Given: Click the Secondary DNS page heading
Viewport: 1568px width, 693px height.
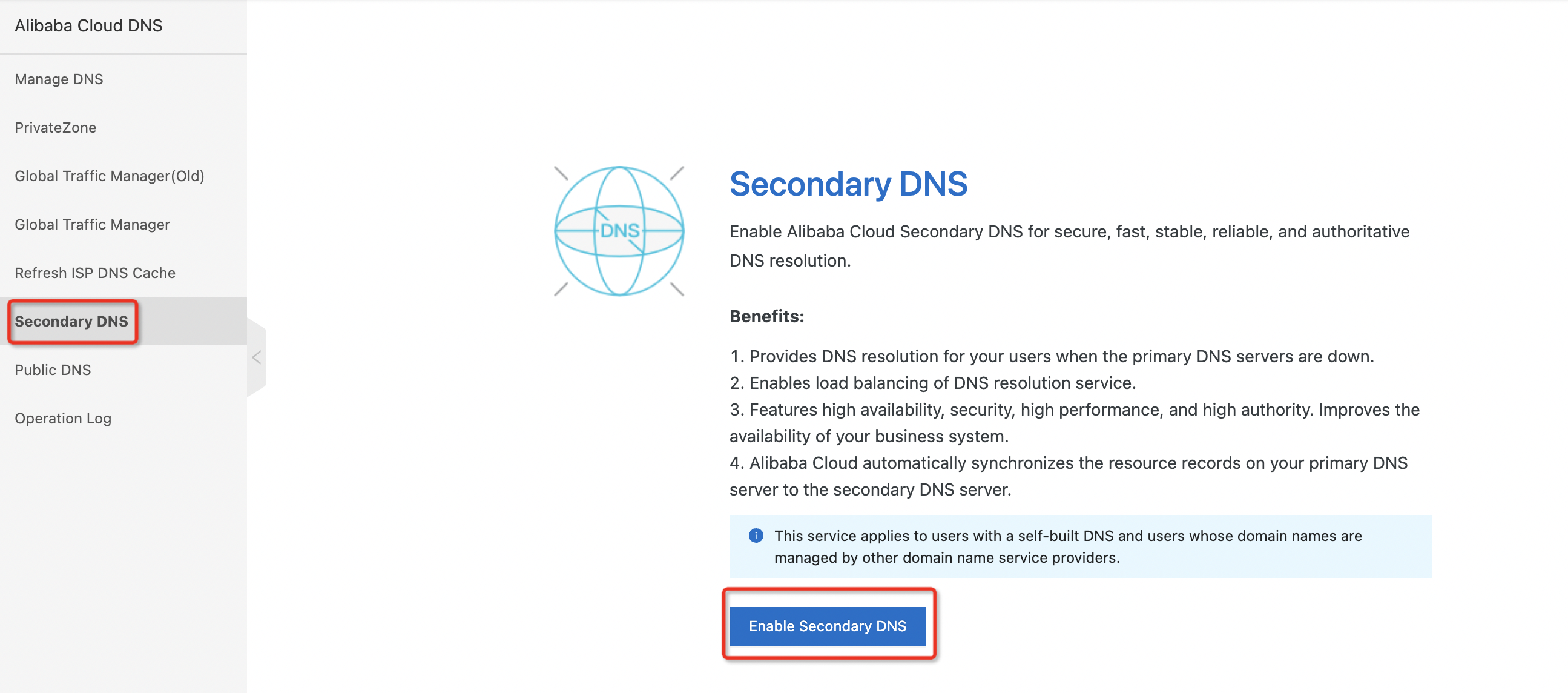Looking at the screenshot, I should coord(848,184).
